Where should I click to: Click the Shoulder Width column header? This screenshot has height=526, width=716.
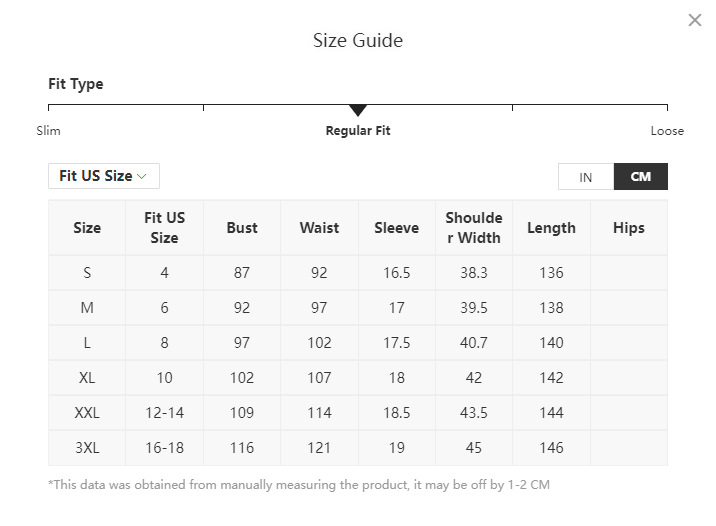coord(474,228)
